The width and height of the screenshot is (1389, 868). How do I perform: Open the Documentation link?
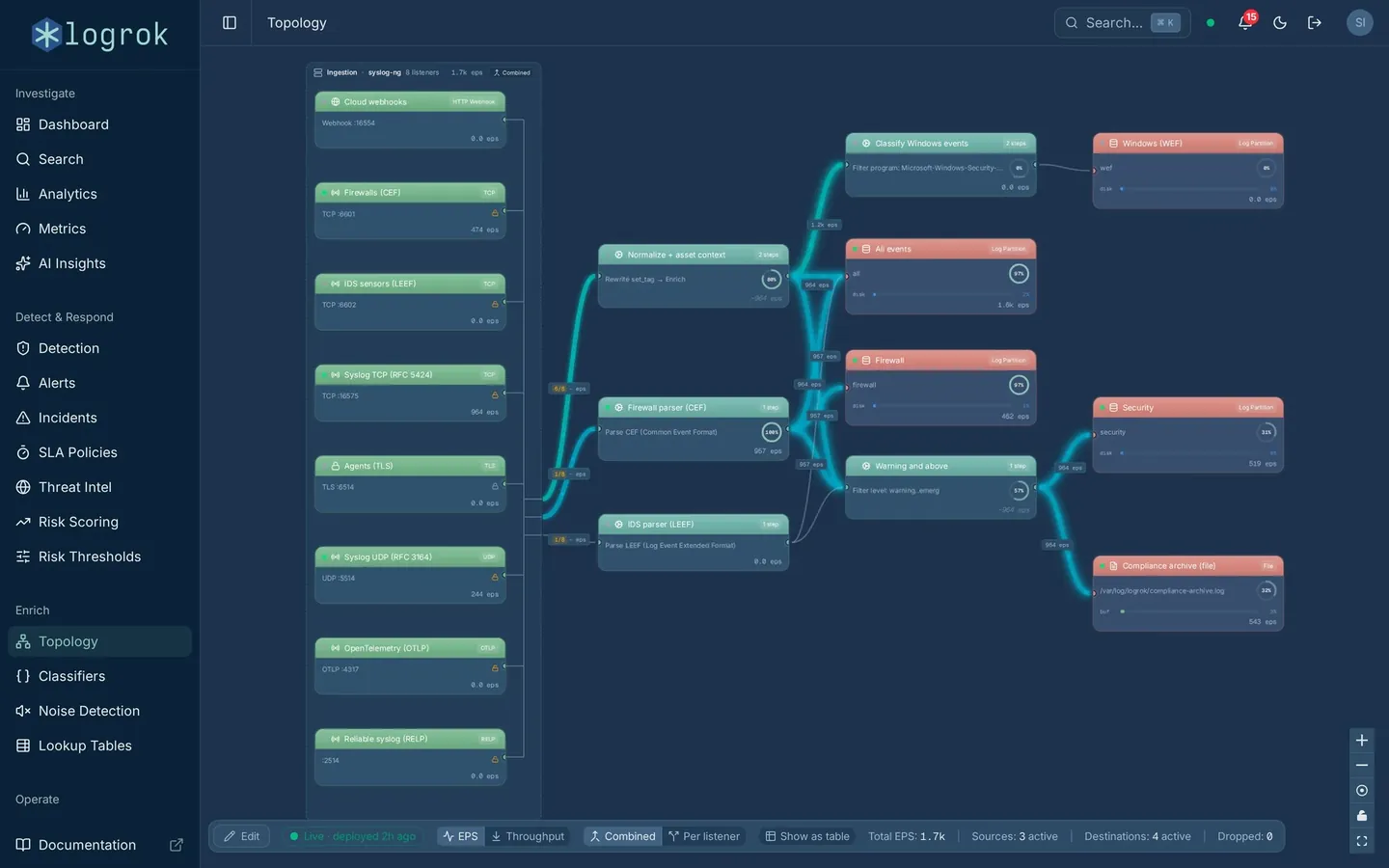[x=99, y=845]
